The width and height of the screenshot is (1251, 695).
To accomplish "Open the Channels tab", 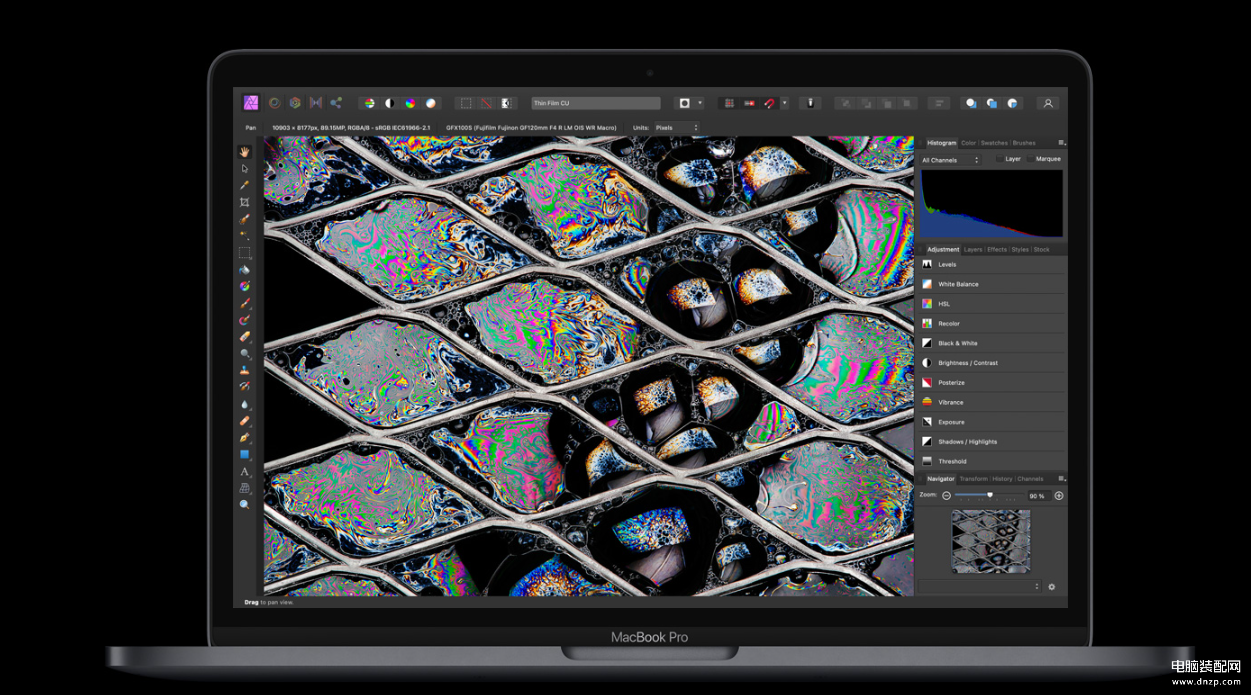I will 1030,479.
